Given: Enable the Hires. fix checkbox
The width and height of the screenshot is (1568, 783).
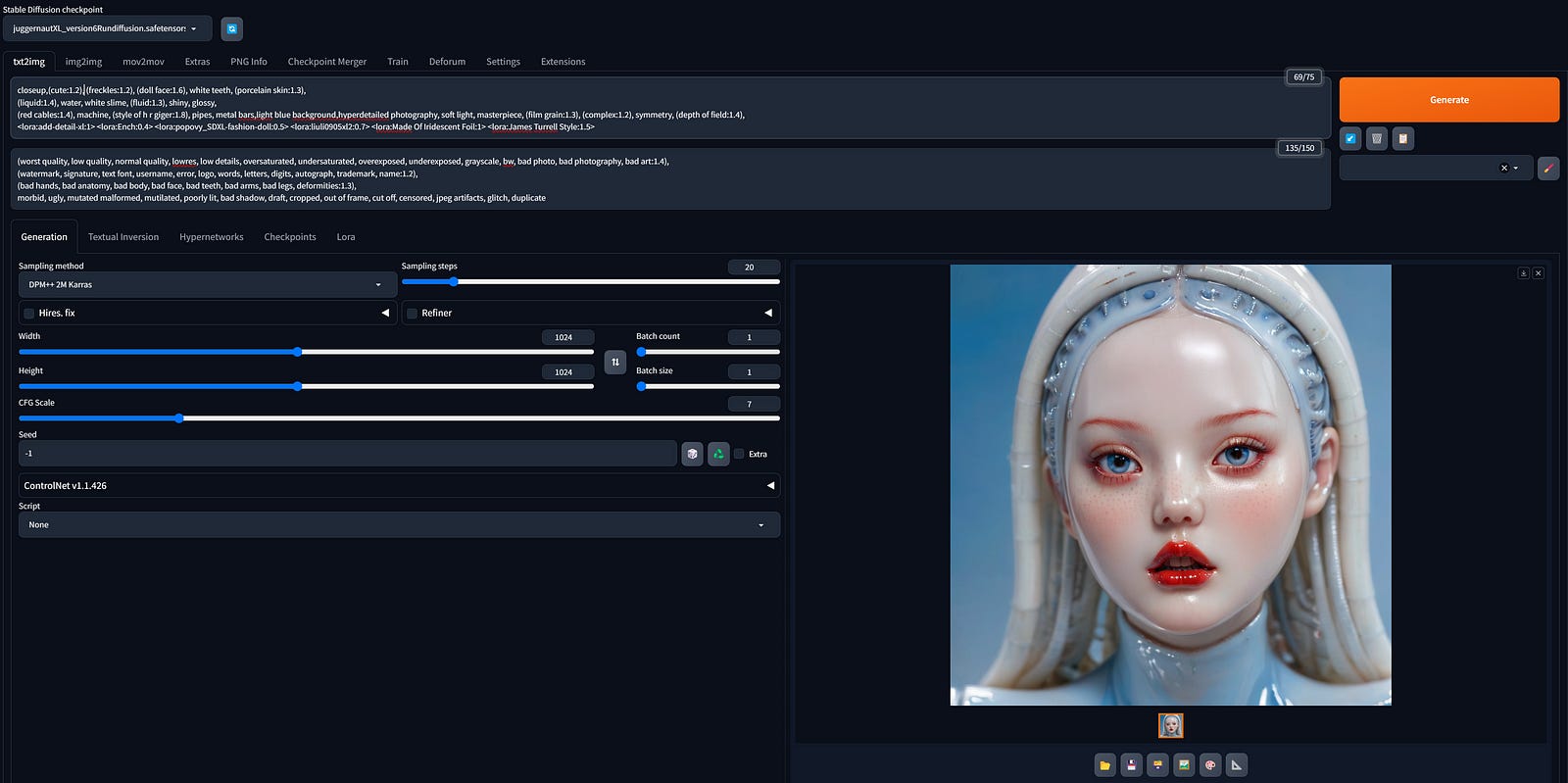Looking at the screenshot, I should coord(29,314).
